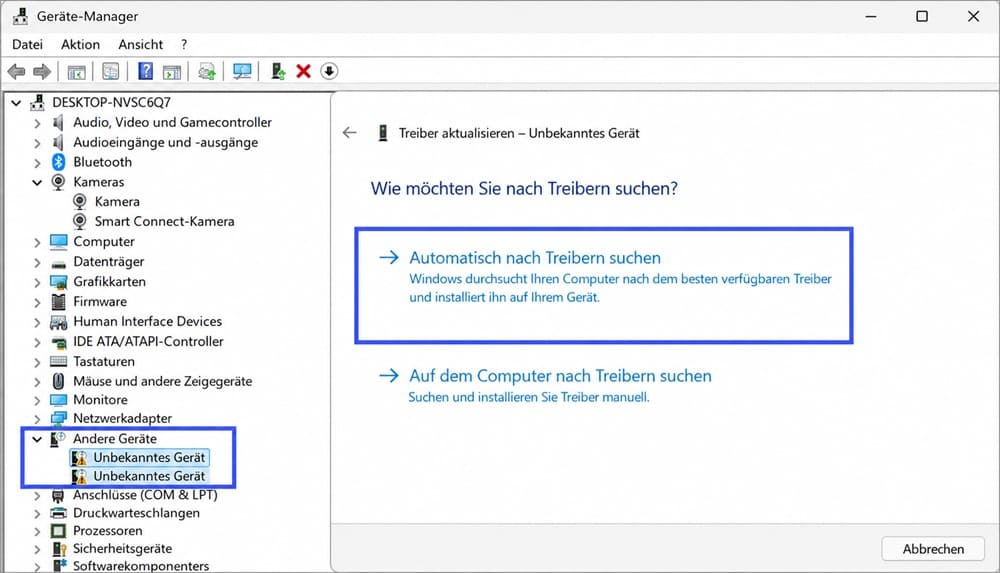Click the Kameras webcam icon
1000x573 pixels.
[58, 182]
